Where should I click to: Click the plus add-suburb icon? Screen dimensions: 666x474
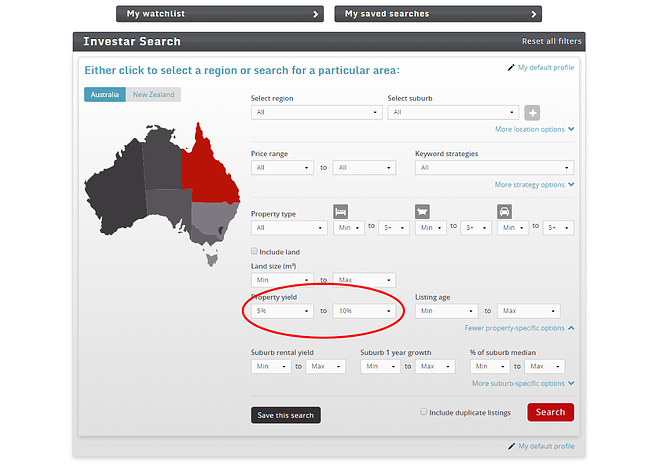[532, 113]
